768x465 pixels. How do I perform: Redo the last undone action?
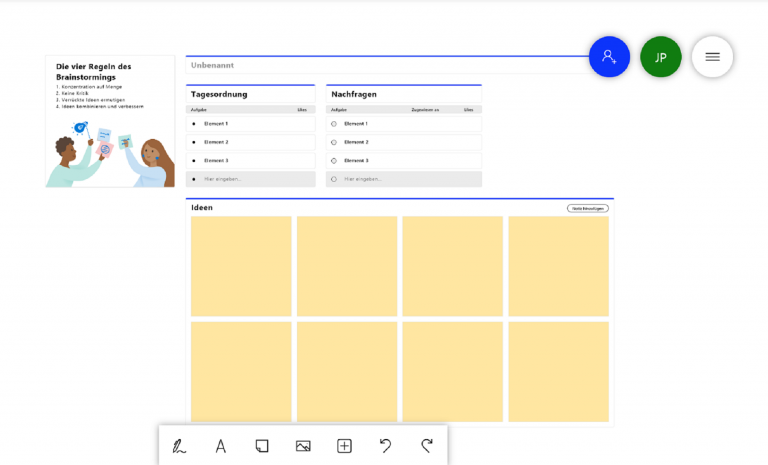click(x=427, y=445)
